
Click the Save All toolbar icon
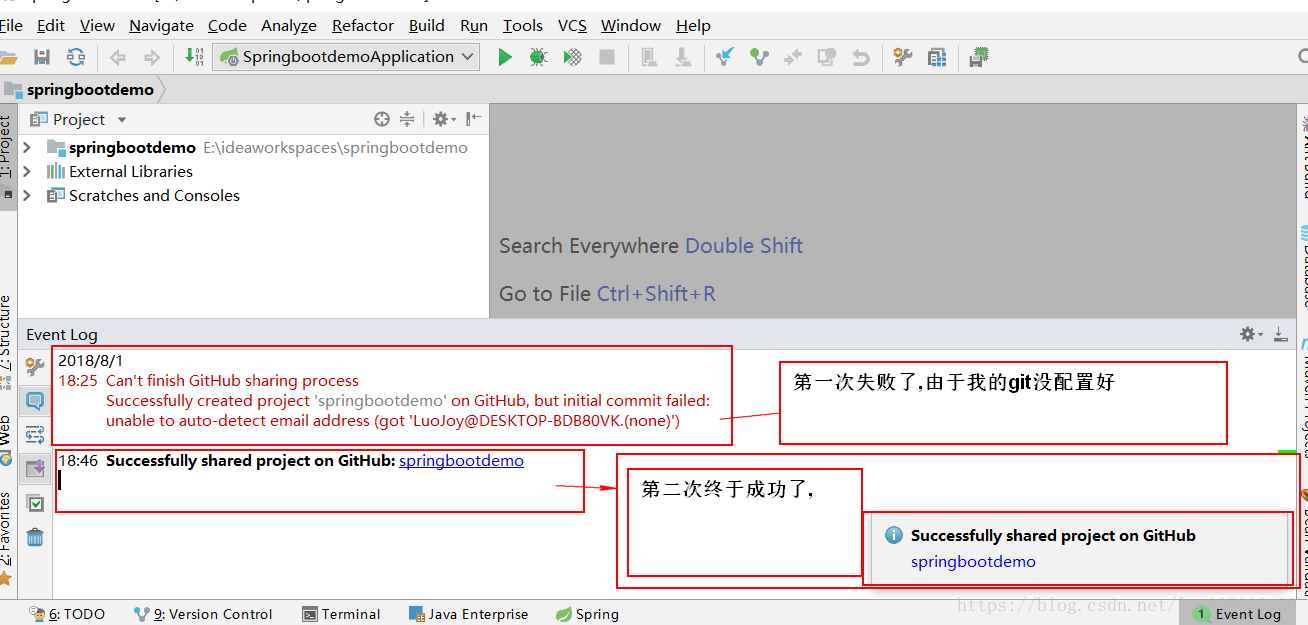click(x=42, y=57)
